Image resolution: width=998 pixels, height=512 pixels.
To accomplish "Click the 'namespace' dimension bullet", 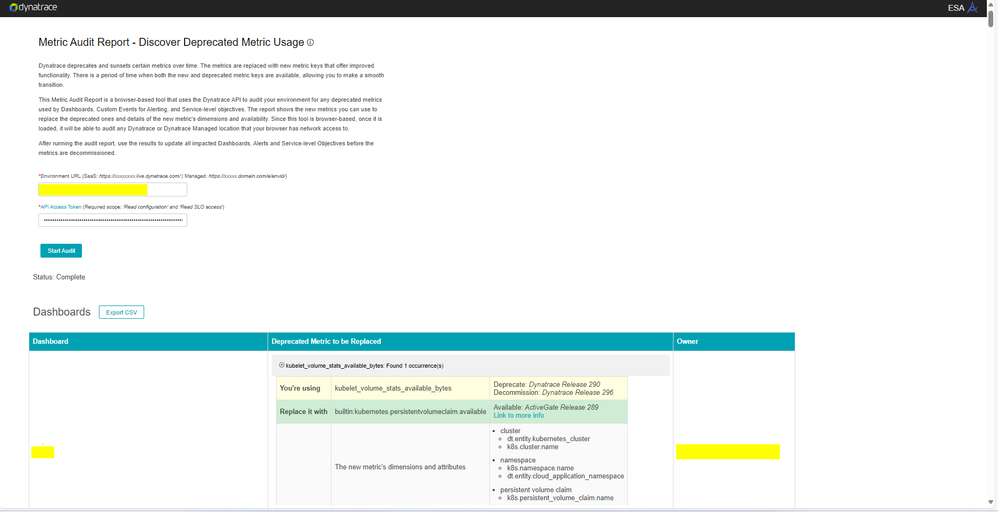I will click(x=518, y=460).
